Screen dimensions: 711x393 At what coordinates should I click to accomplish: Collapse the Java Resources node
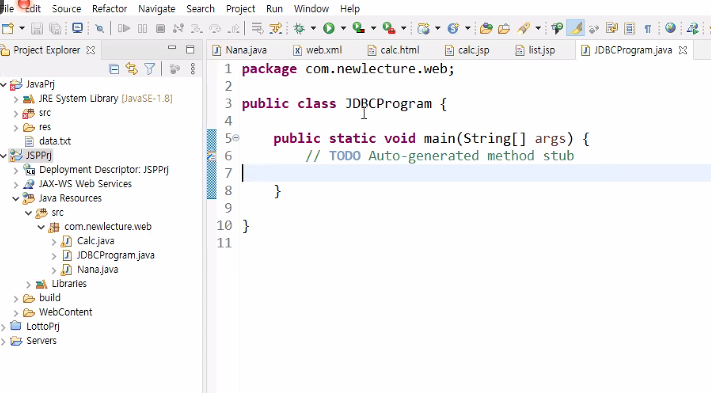[x=16, y=199]
